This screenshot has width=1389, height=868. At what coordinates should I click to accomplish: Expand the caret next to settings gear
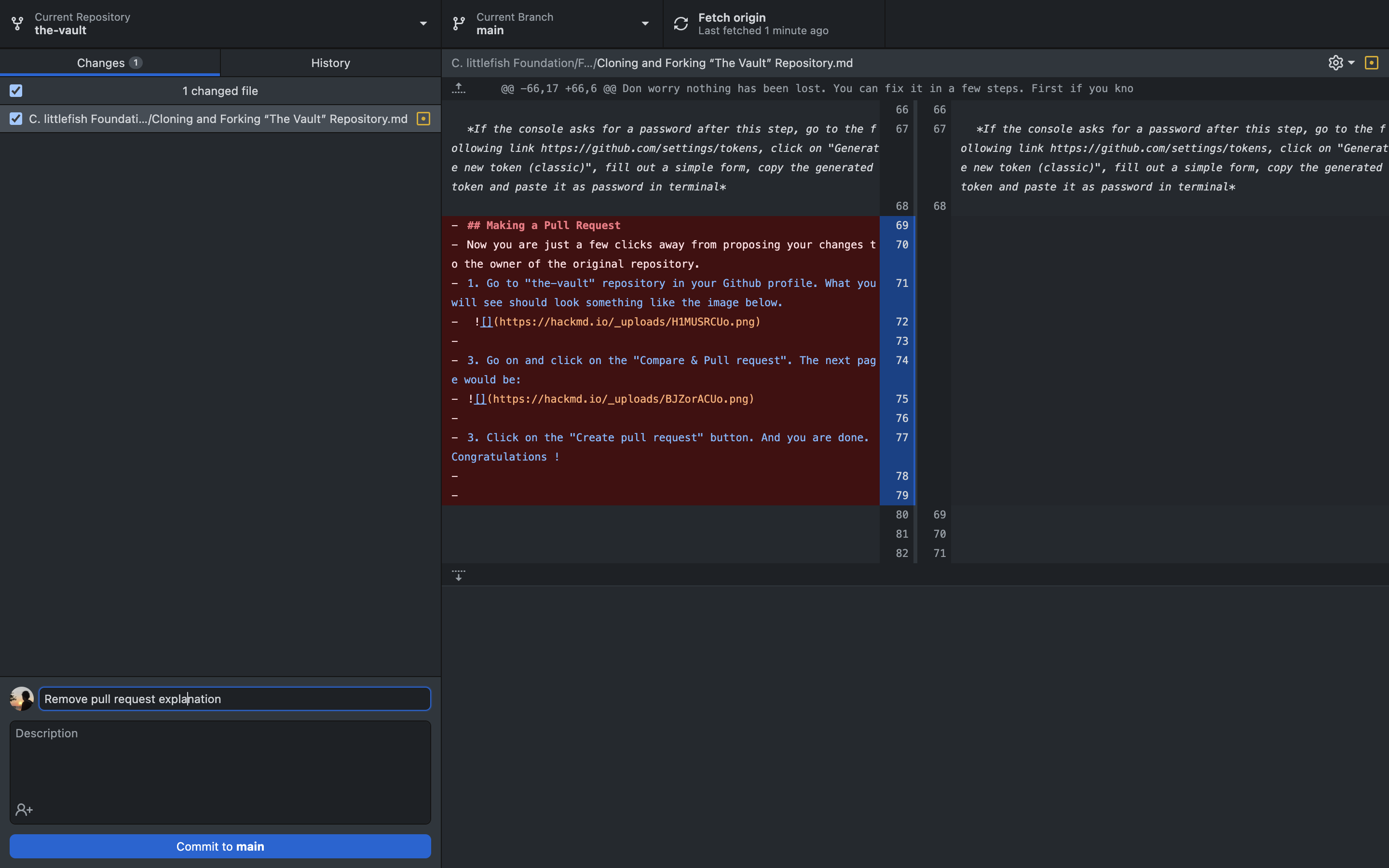pyautogui.click(x=1351, y=63)
